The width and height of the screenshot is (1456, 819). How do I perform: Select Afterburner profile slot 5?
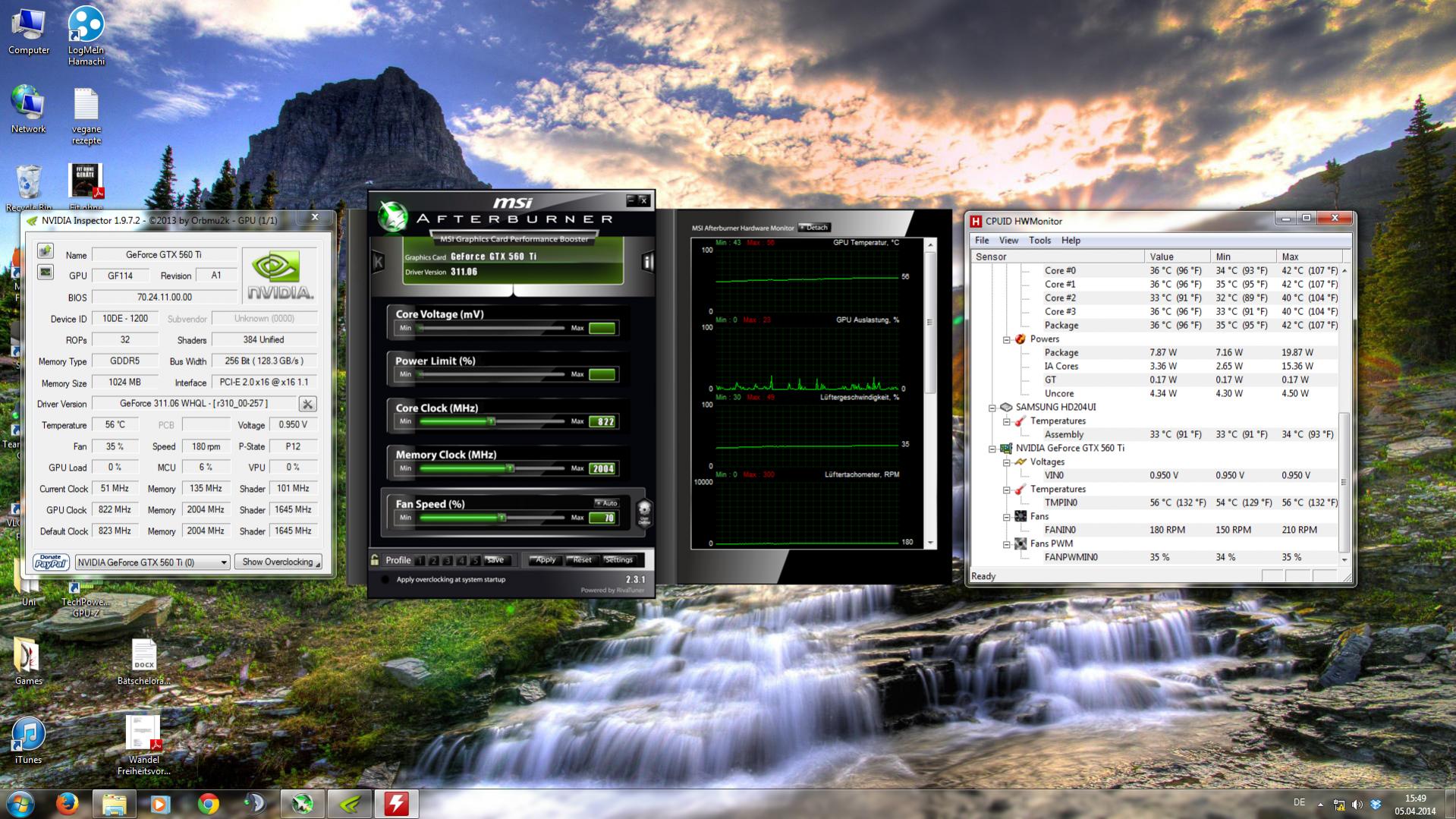pyautogui.click(x=474, y=561)
